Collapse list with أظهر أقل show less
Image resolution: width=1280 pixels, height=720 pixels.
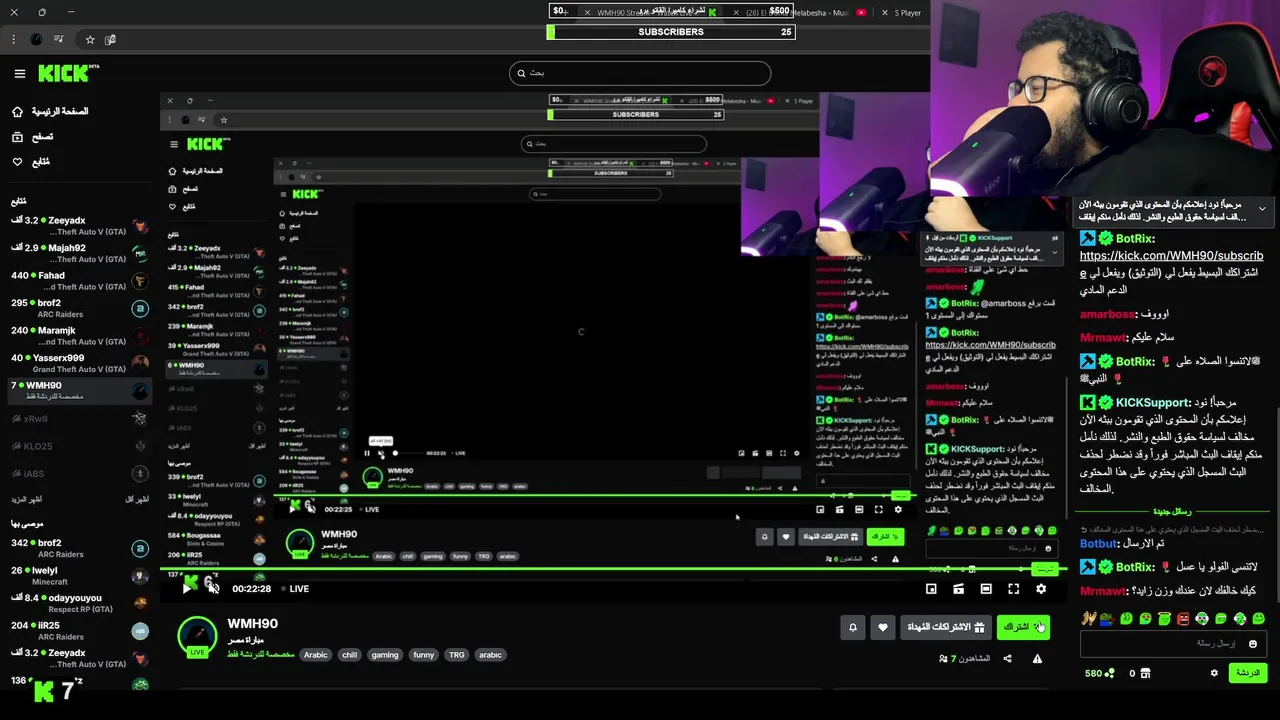pos(137,499)
